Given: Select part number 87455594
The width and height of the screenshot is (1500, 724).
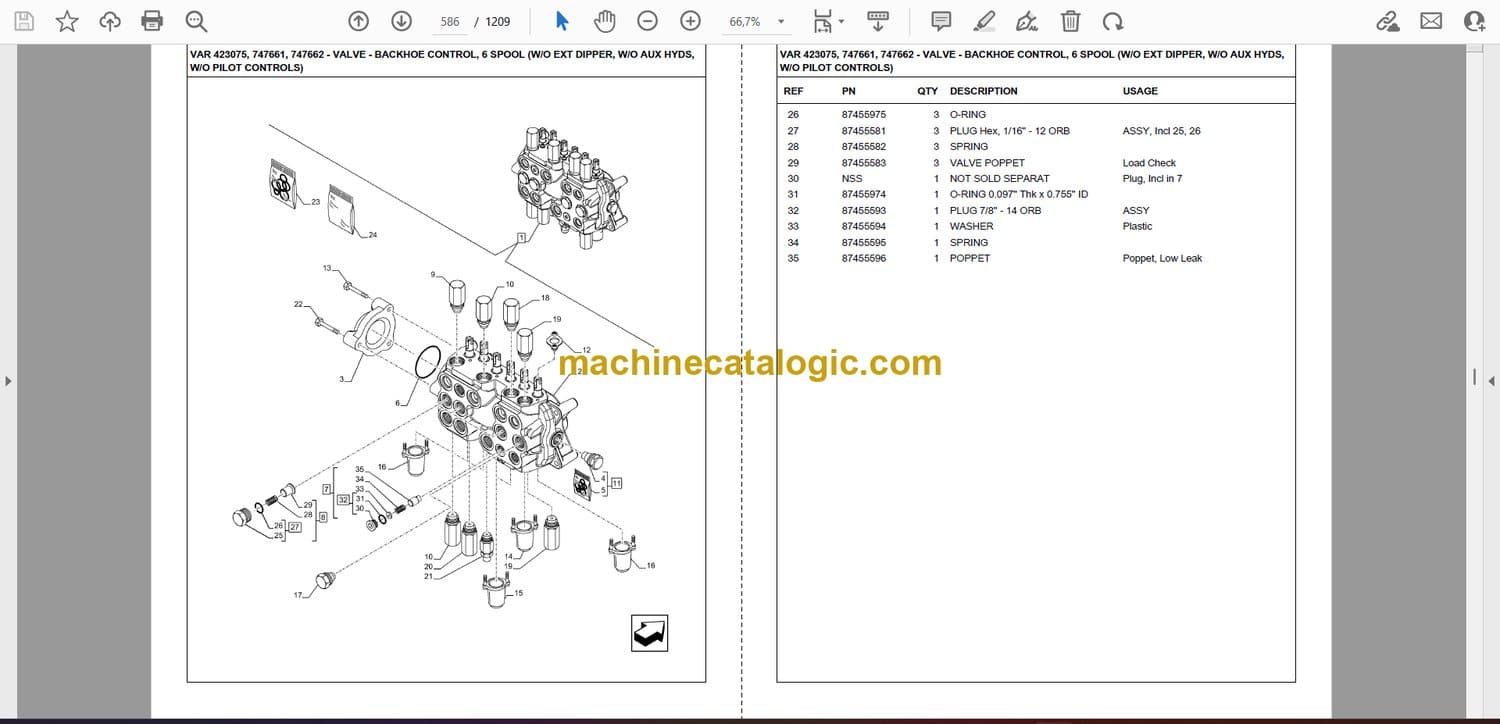Looking at the screenshot, I should tap(864, 226).
